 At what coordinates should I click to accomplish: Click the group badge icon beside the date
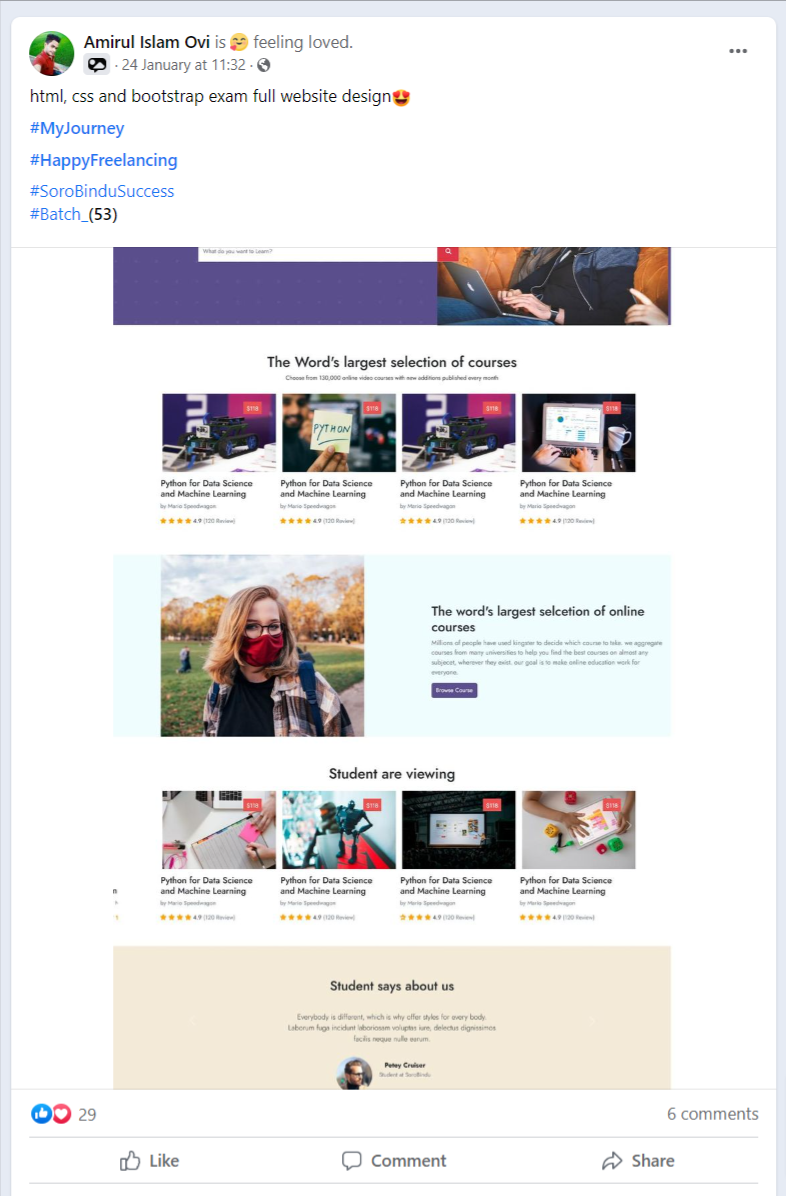point(97,65)
